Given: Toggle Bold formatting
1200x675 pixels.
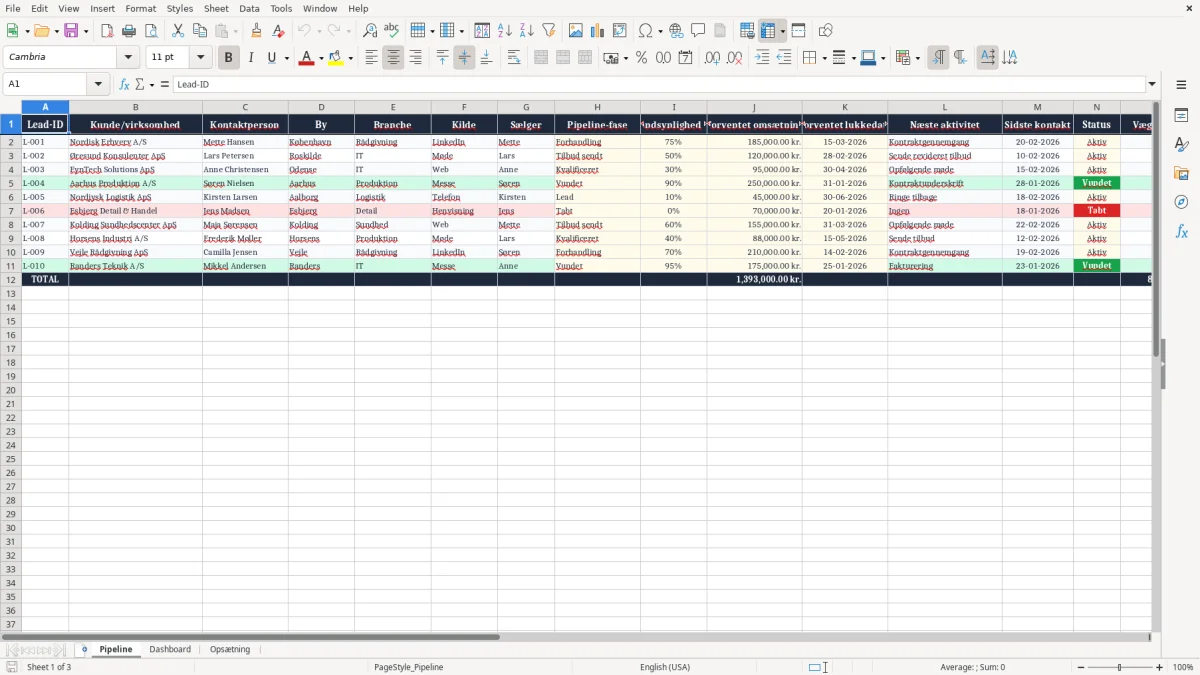Looking at the screenshot, I should (228, 58).
